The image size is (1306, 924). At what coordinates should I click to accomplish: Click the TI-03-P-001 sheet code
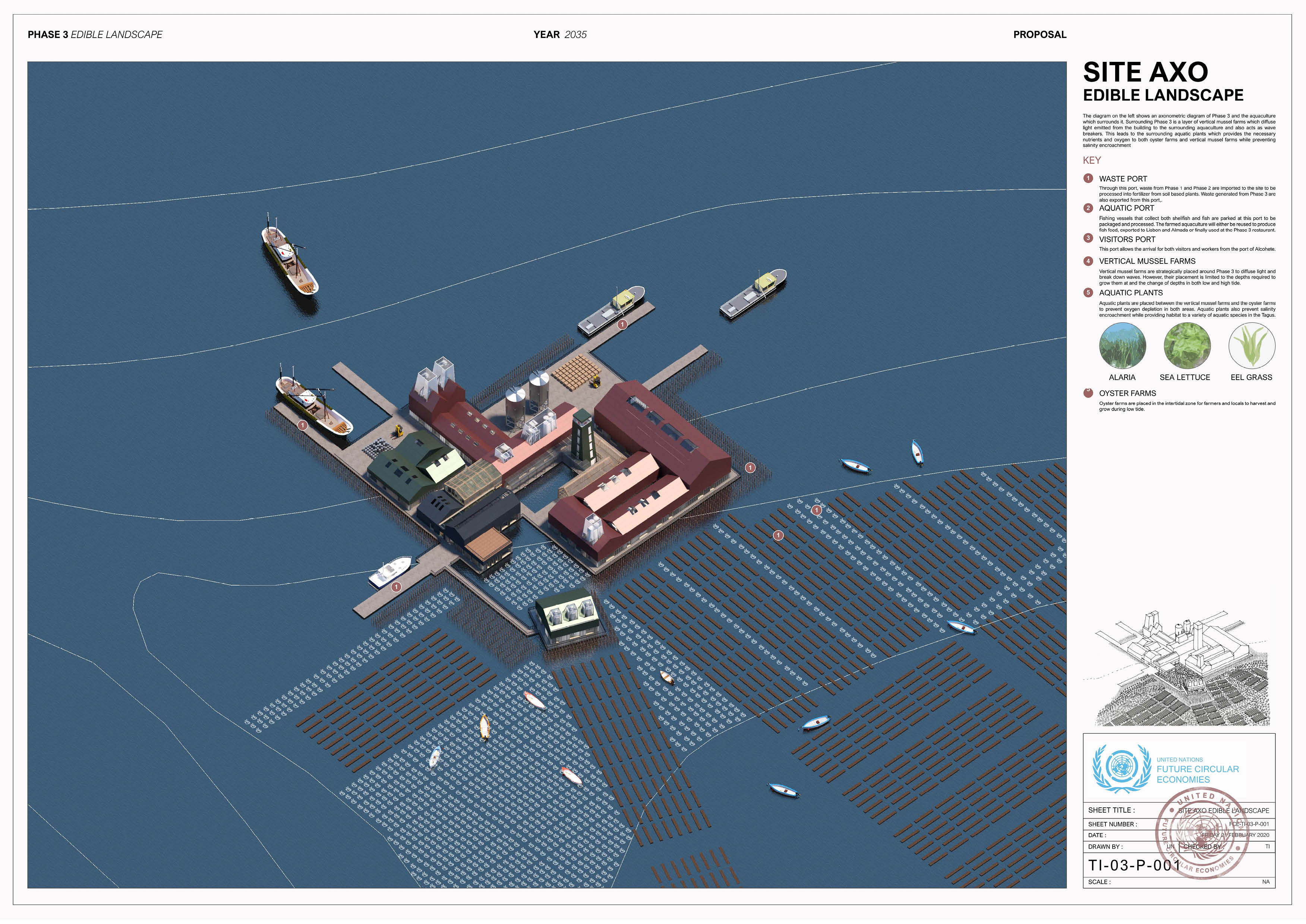(x=1134, y=866)
